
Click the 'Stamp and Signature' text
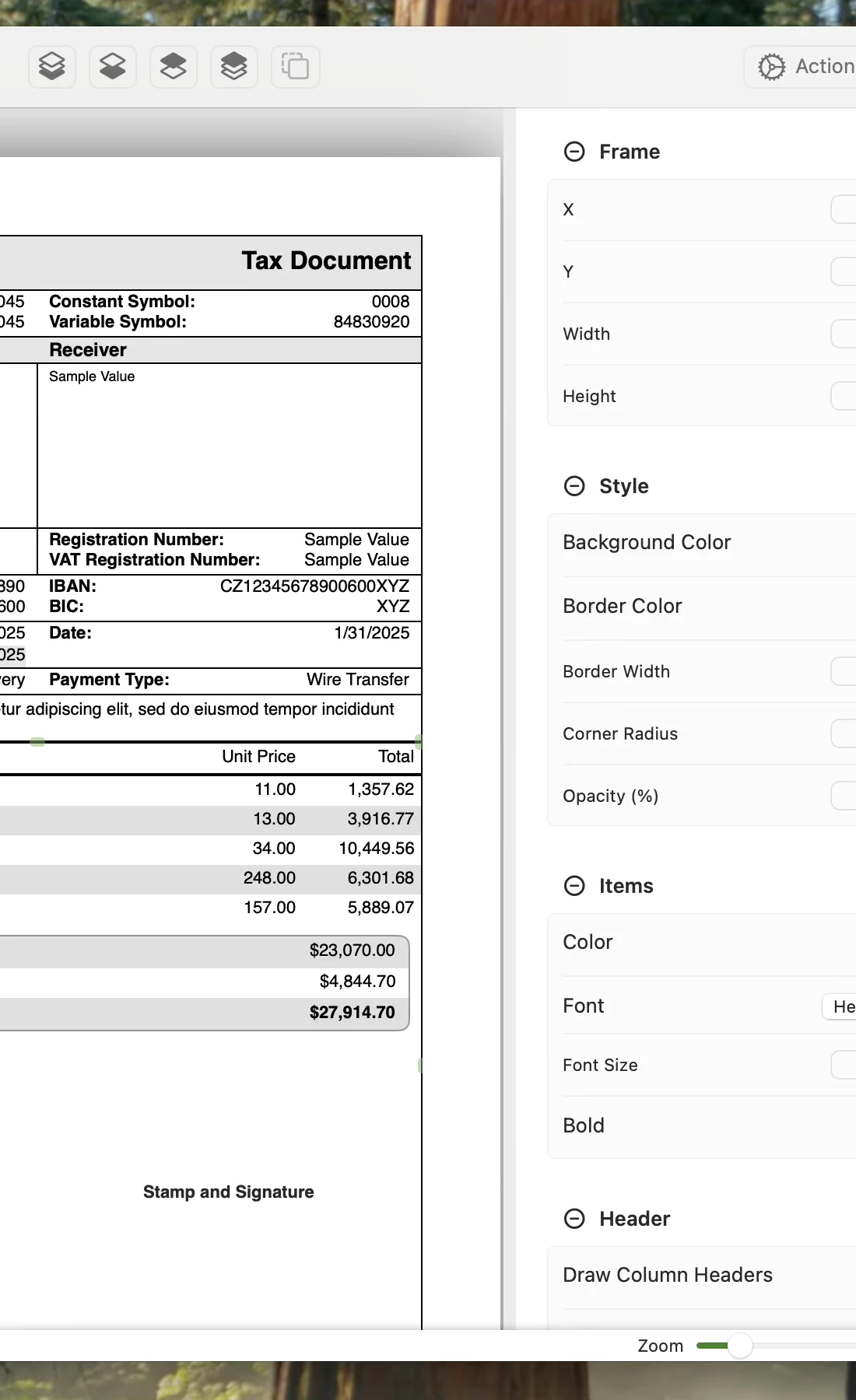point(228,1192)
